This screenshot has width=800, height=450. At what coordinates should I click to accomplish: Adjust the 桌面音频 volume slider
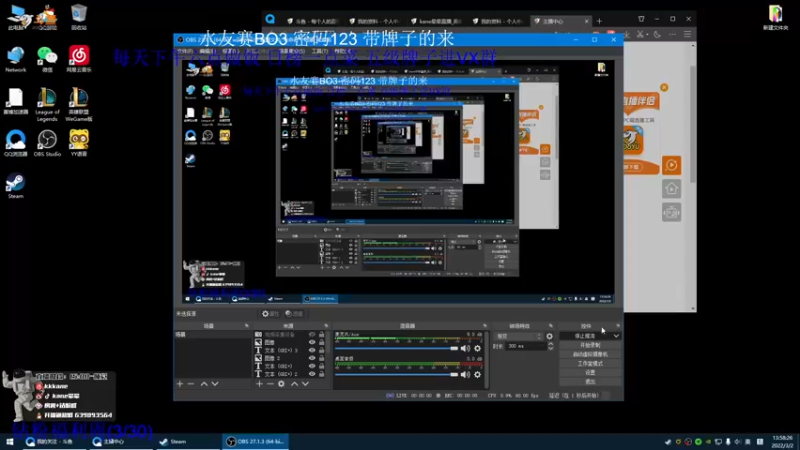(396, 374)
